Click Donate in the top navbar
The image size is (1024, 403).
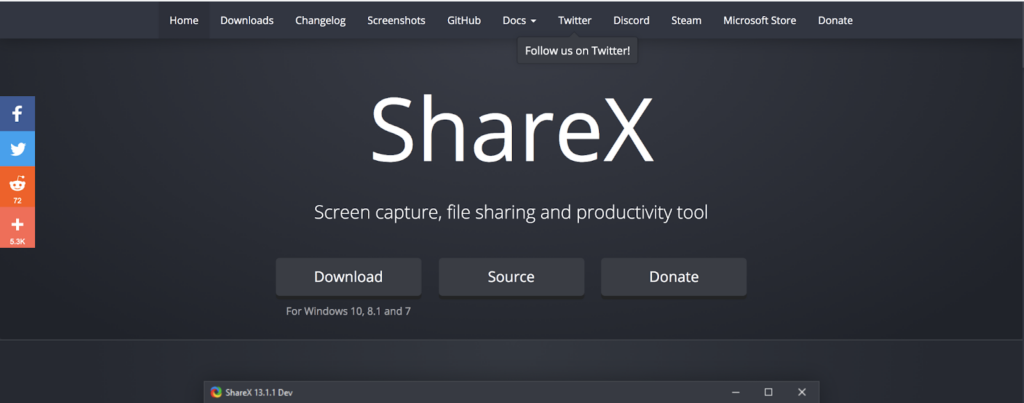(x=835, y=20)
